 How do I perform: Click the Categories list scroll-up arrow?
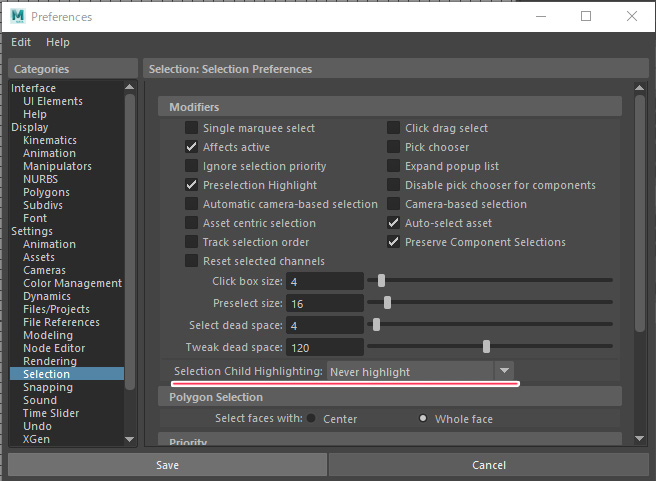point(129,88)
